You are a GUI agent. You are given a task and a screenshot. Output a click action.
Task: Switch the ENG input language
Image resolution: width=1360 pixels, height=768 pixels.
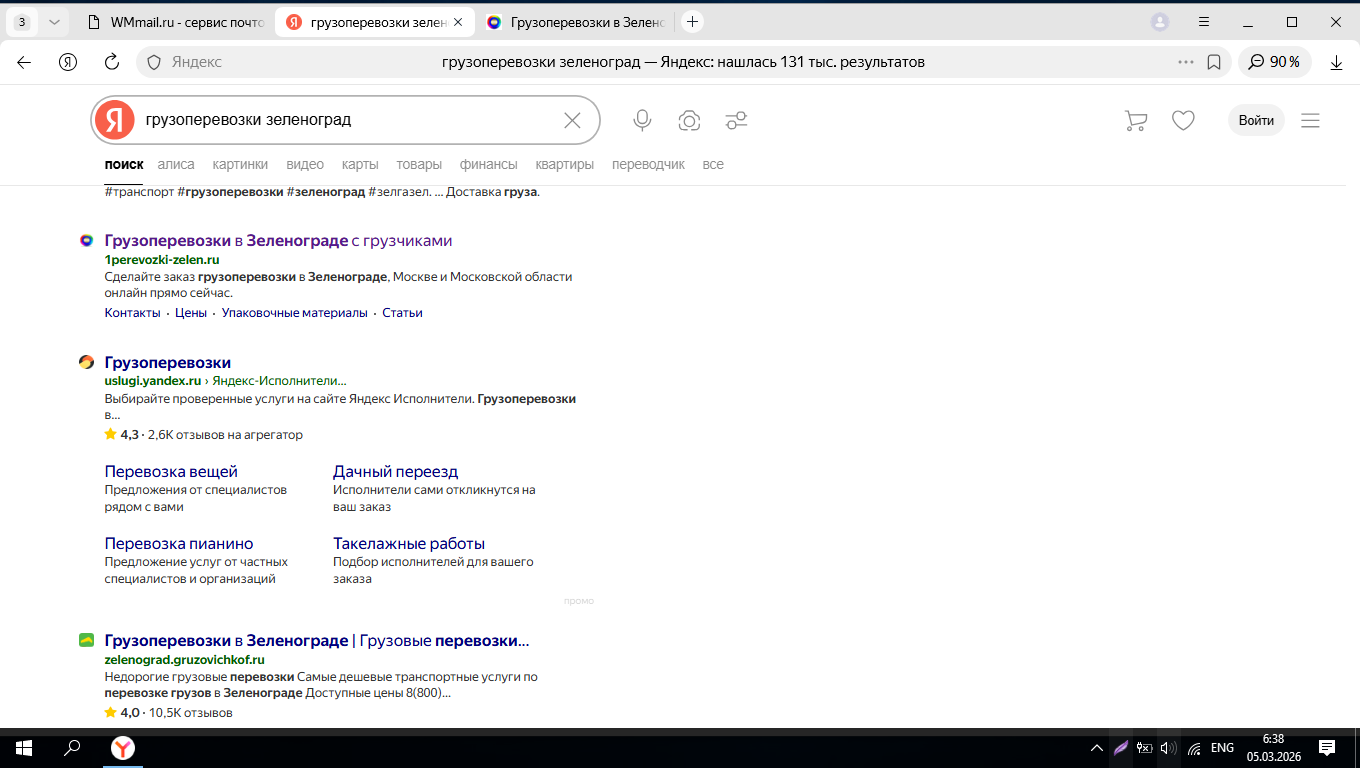coord(1222,748)
